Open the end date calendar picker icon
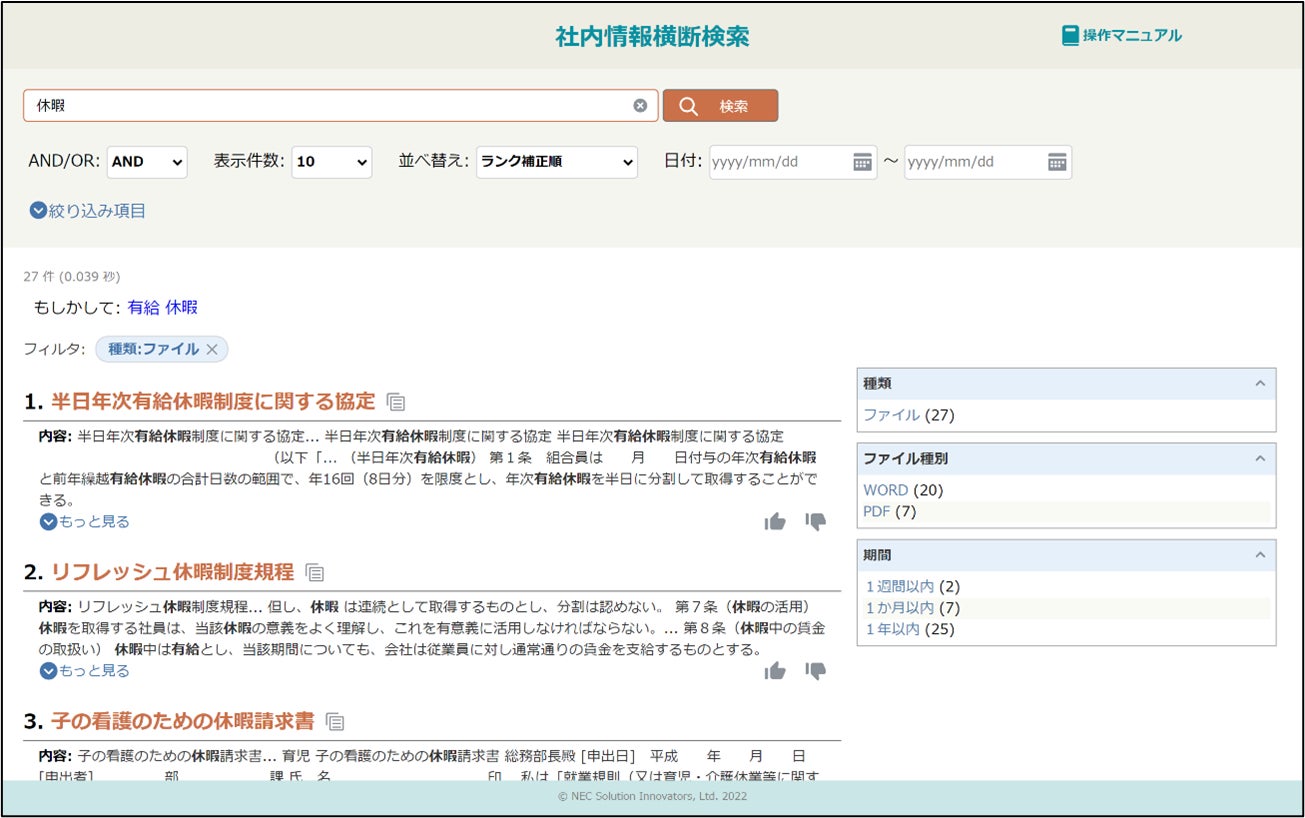Image resolution: width=1305 pixels, height=818 pixels. 1057,163
